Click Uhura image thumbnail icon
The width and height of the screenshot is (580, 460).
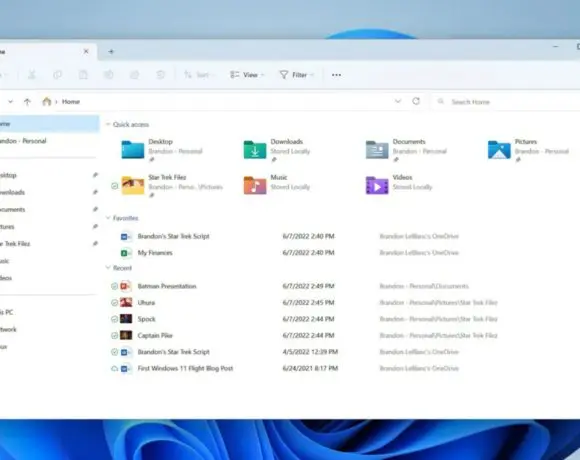[x=126, y=302]
